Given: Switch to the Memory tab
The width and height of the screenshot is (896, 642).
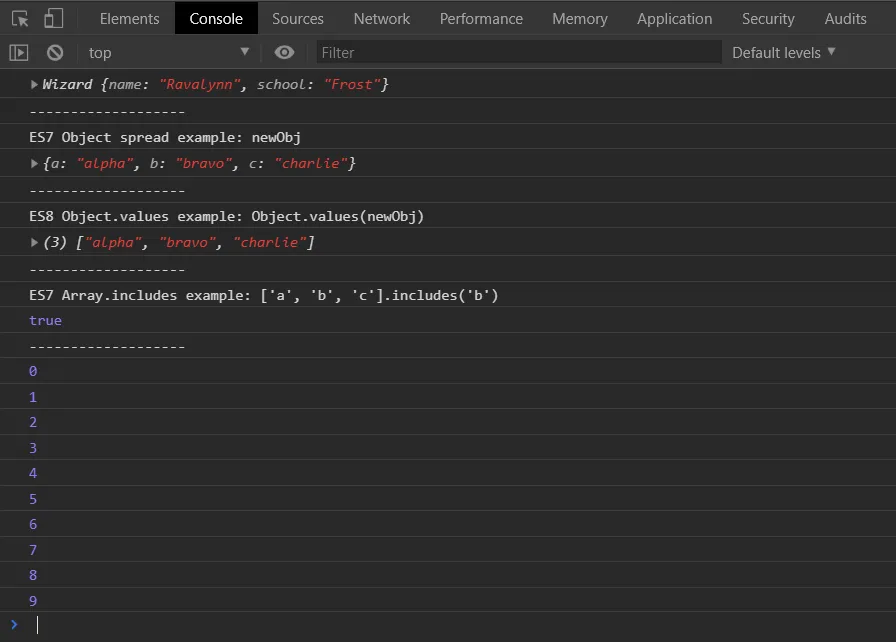Looking at the screenshot, I should tap(579, 19).
